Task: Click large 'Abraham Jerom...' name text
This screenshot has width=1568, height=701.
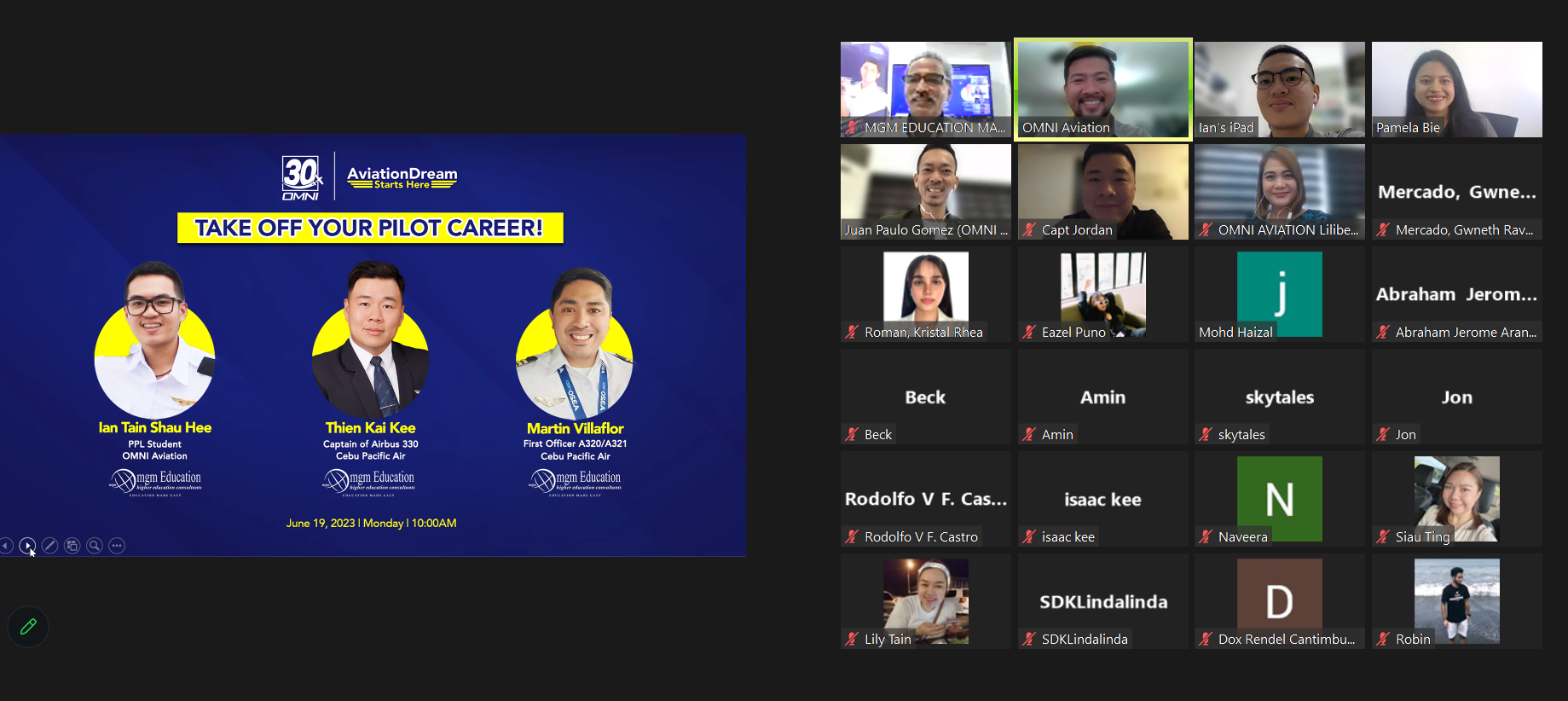Action: (x=1457, y=294)
